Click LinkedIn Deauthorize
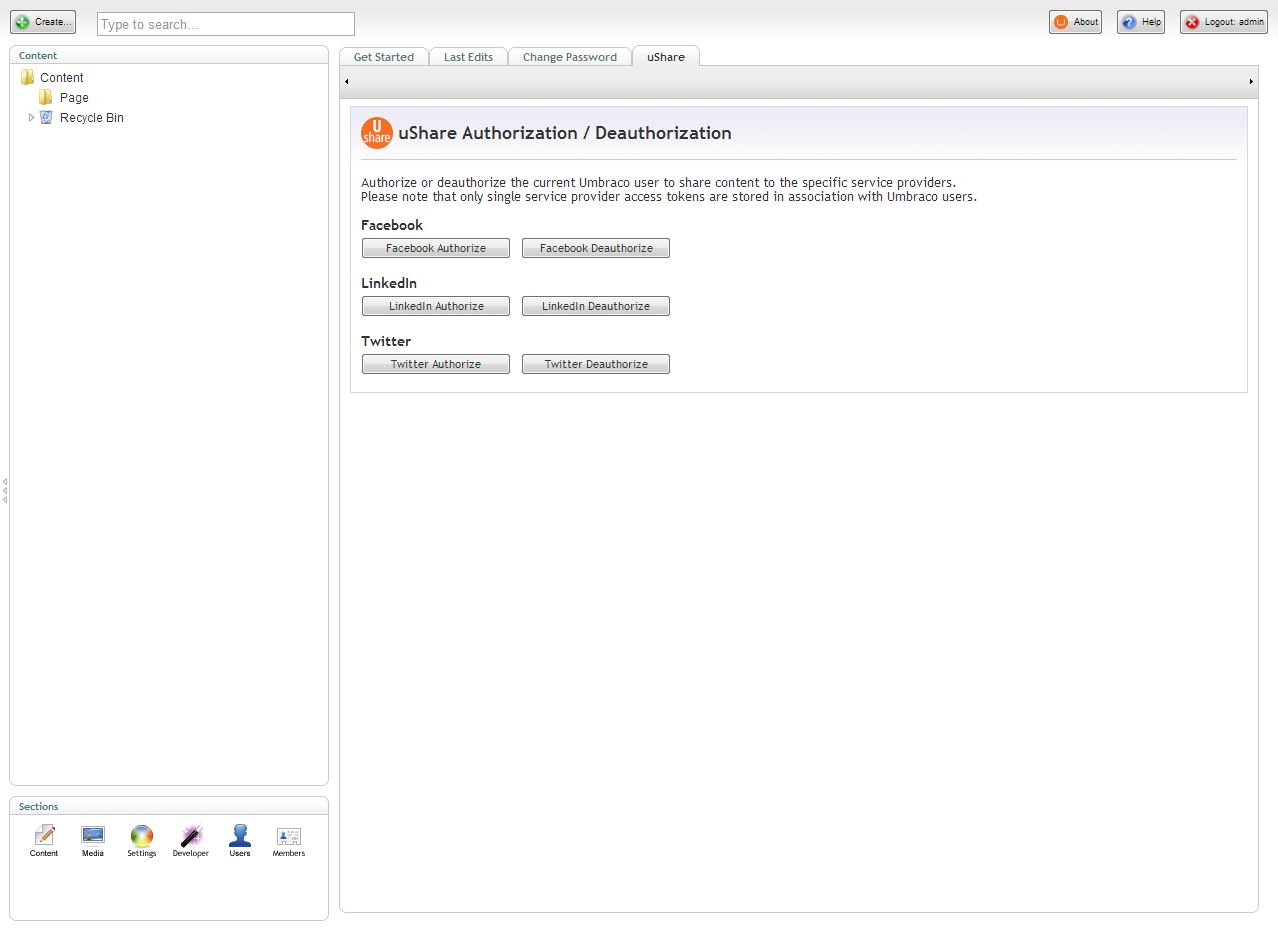This screenshot has width=1278, height=938. tap(596, 306)
